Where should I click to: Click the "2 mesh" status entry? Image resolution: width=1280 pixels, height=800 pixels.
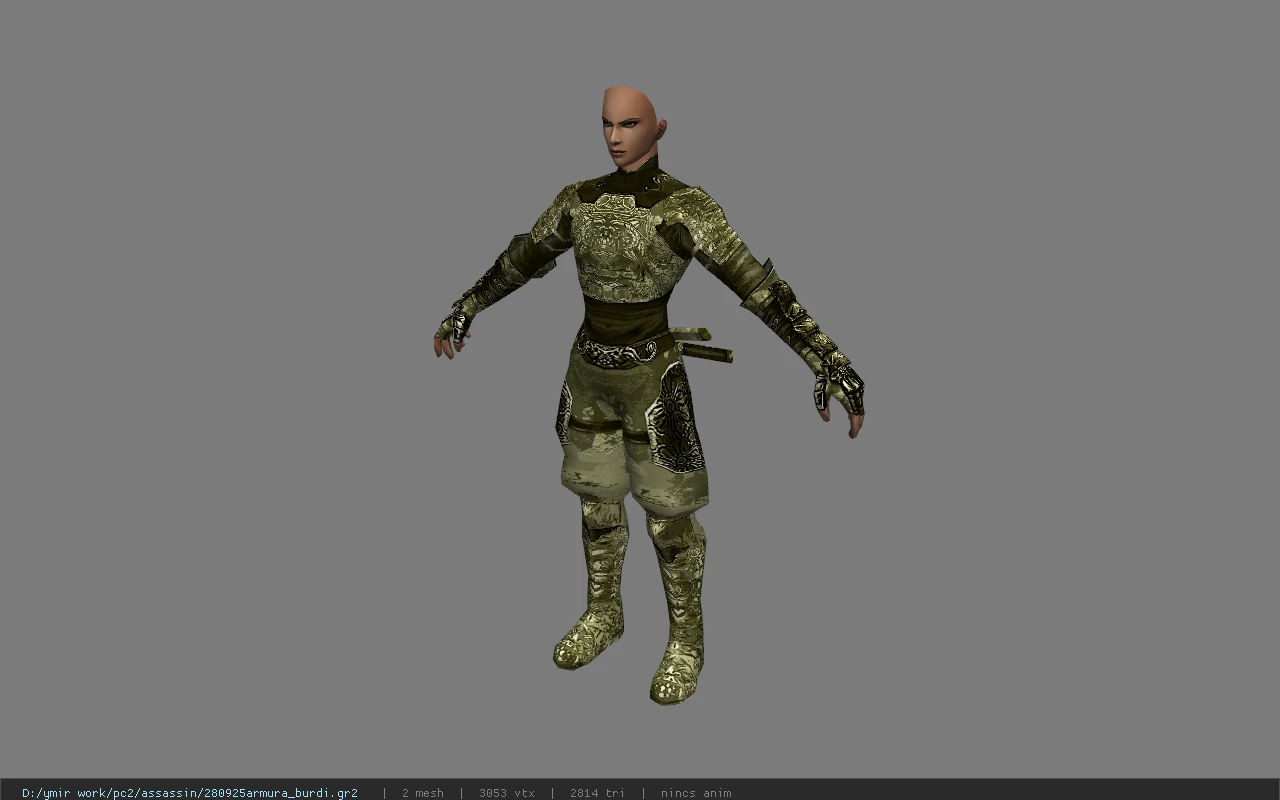tap(422, 793)
